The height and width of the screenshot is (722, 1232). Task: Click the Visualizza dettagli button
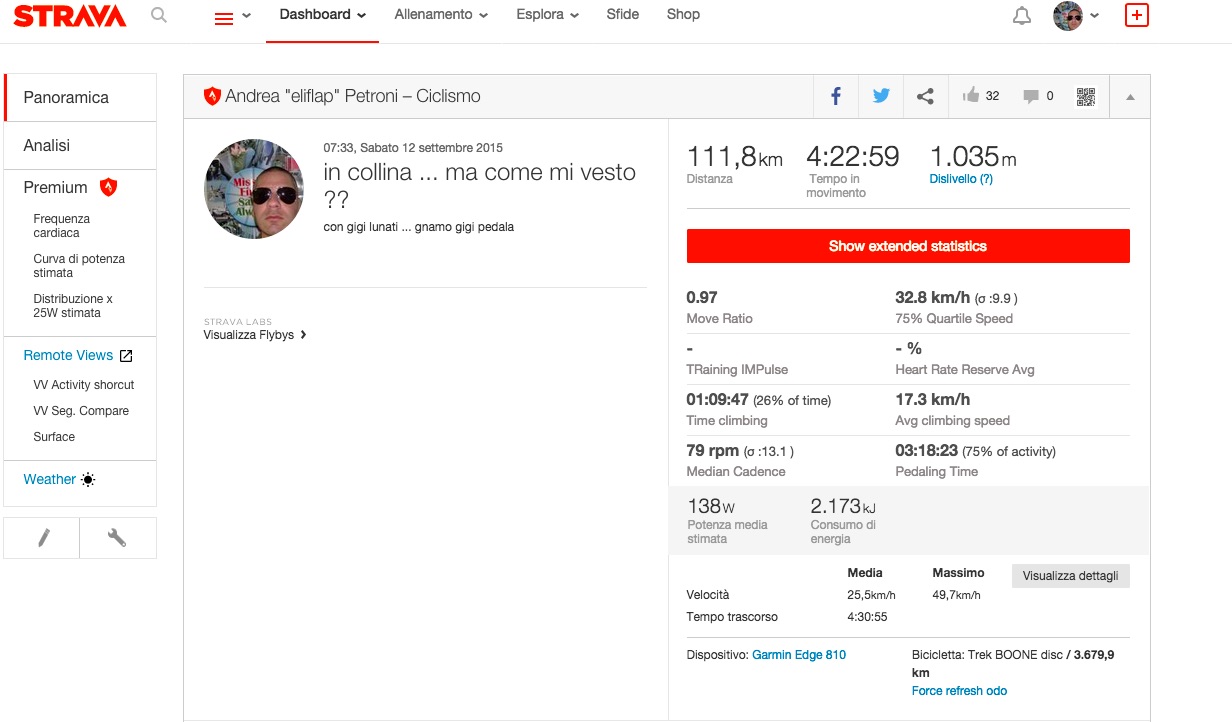(1070, 576)
